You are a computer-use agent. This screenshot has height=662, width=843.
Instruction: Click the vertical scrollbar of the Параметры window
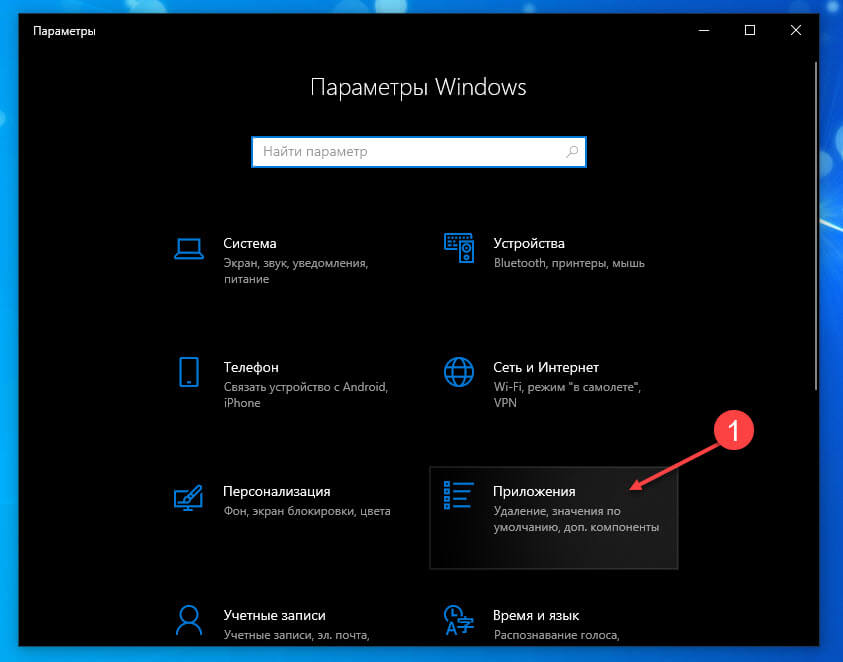815,226
